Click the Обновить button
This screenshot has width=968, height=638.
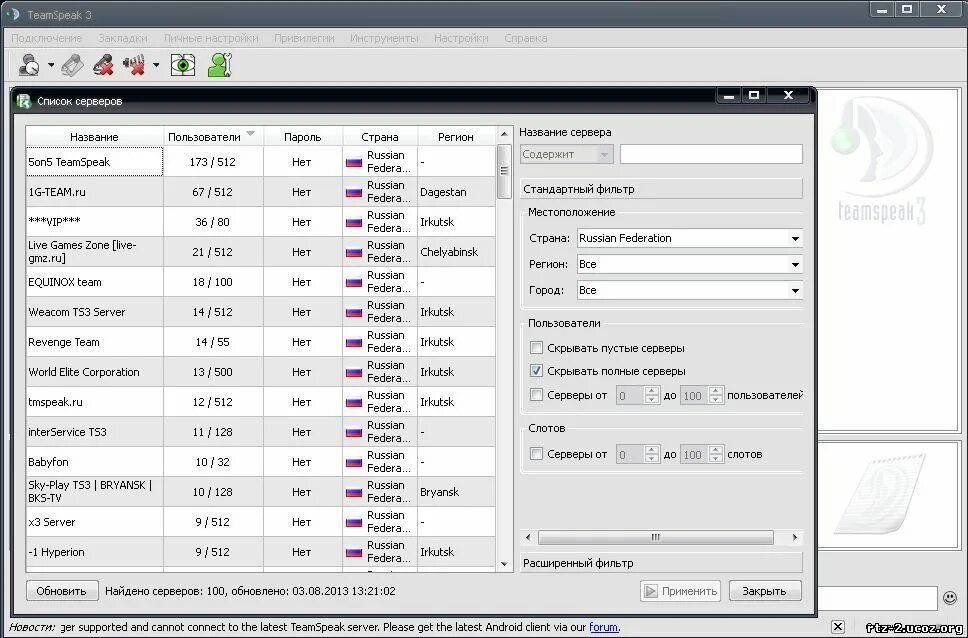tap(62, 591)
